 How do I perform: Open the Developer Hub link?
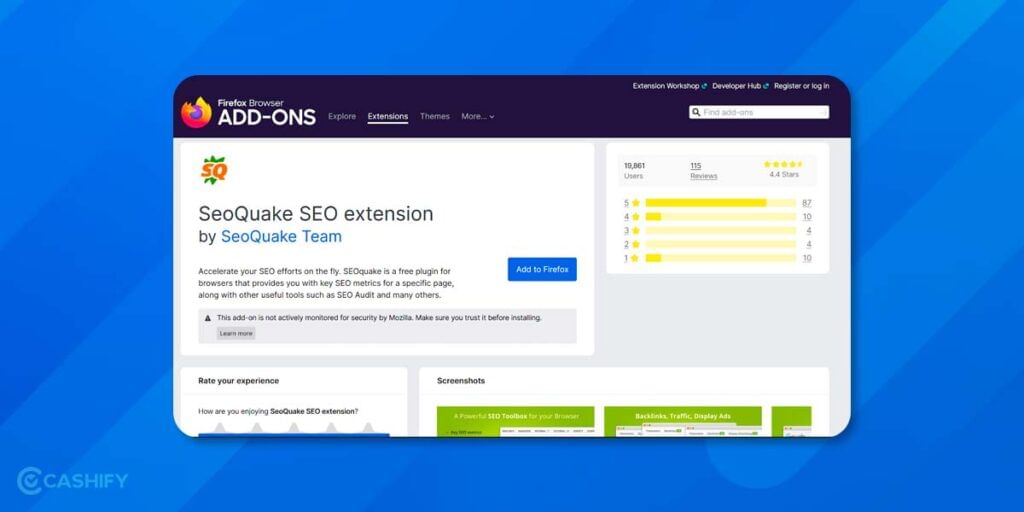(x=741, y=86)
